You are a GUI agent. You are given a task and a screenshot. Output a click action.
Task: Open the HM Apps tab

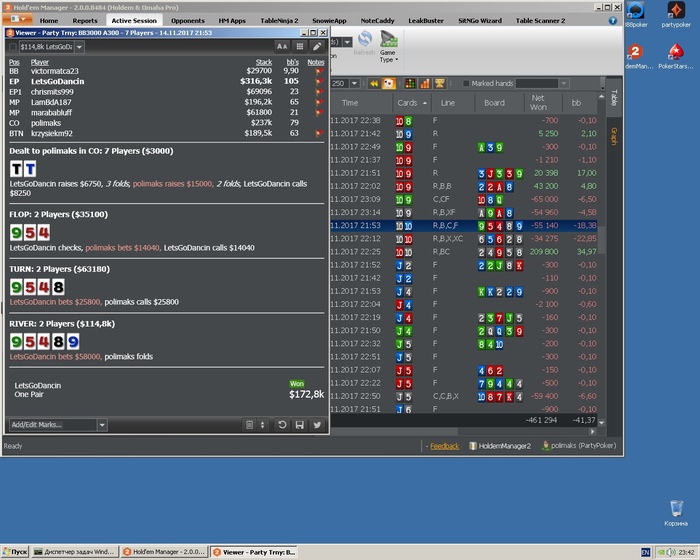click(232, 21)
